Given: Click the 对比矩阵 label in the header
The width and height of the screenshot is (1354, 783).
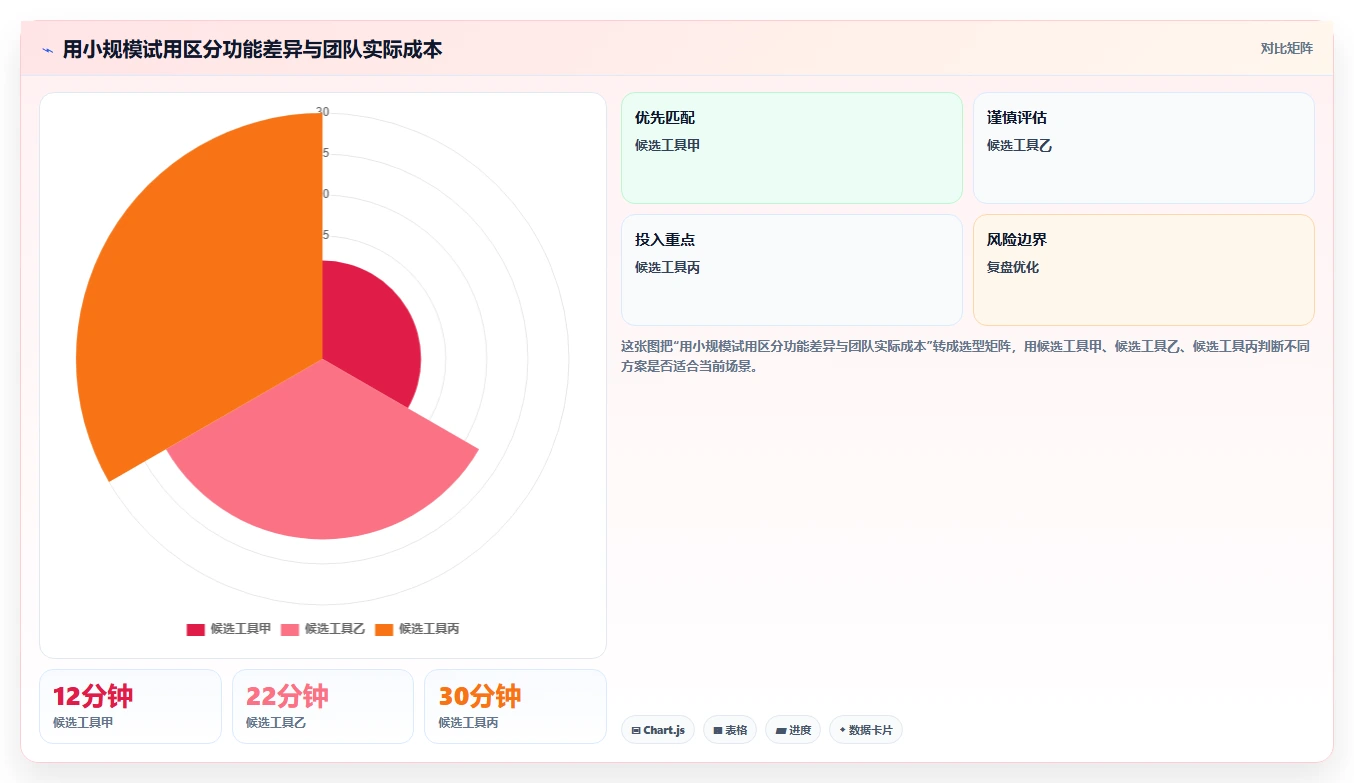Looking at the screenshot, I should pyautogui.click(x=1286, y=48).
